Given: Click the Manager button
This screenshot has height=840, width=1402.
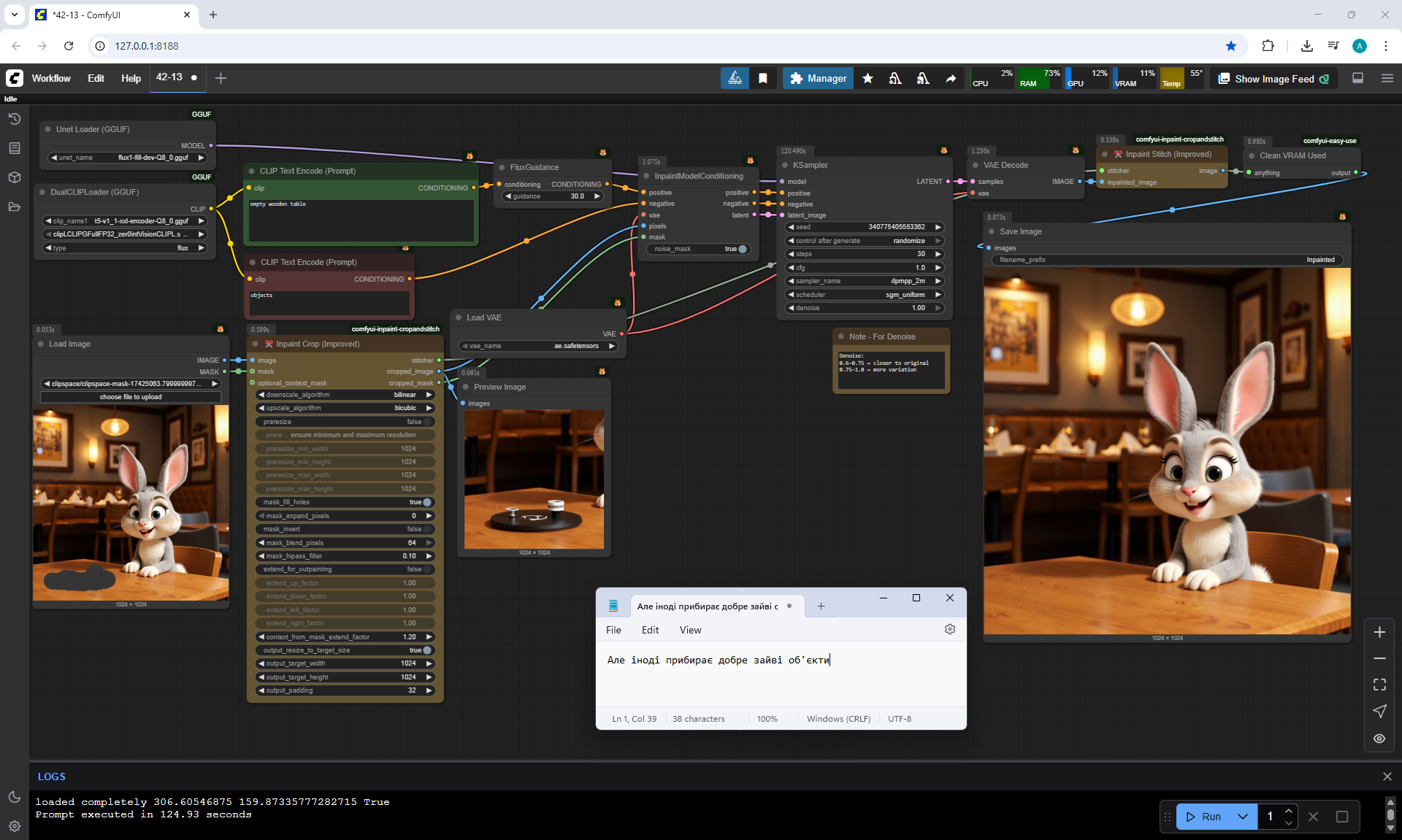Looking at the screenshot, I should point(818,78).
